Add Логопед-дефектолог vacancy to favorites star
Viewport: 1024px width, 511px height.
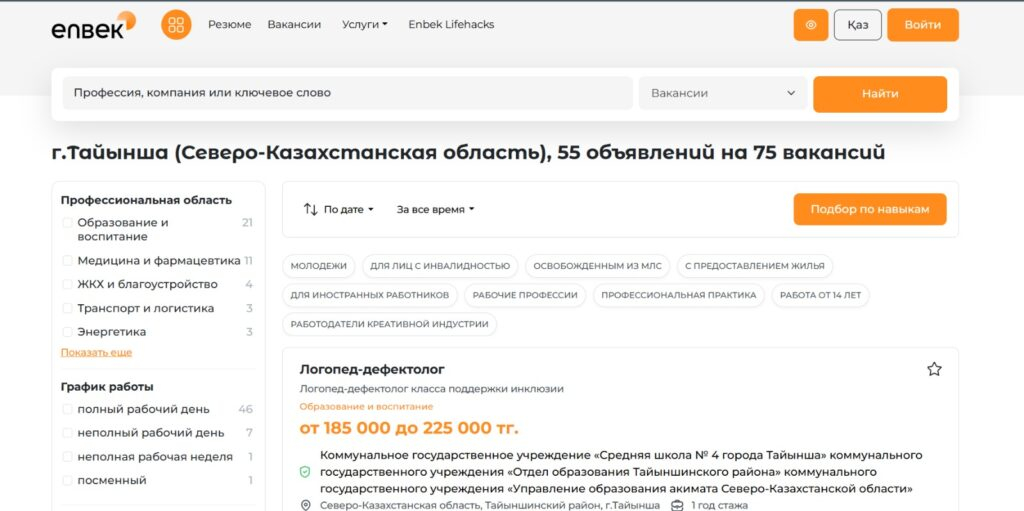934,369
